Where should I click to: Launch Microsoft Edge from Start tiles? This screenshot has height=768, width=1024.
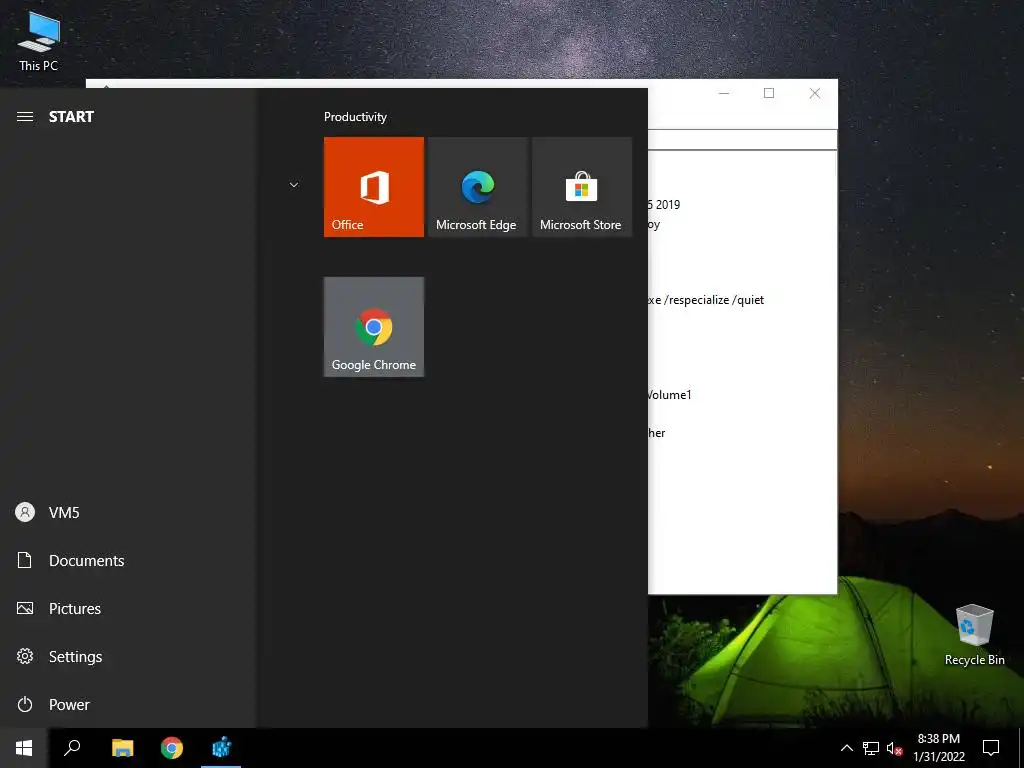[x=477, y=187]
